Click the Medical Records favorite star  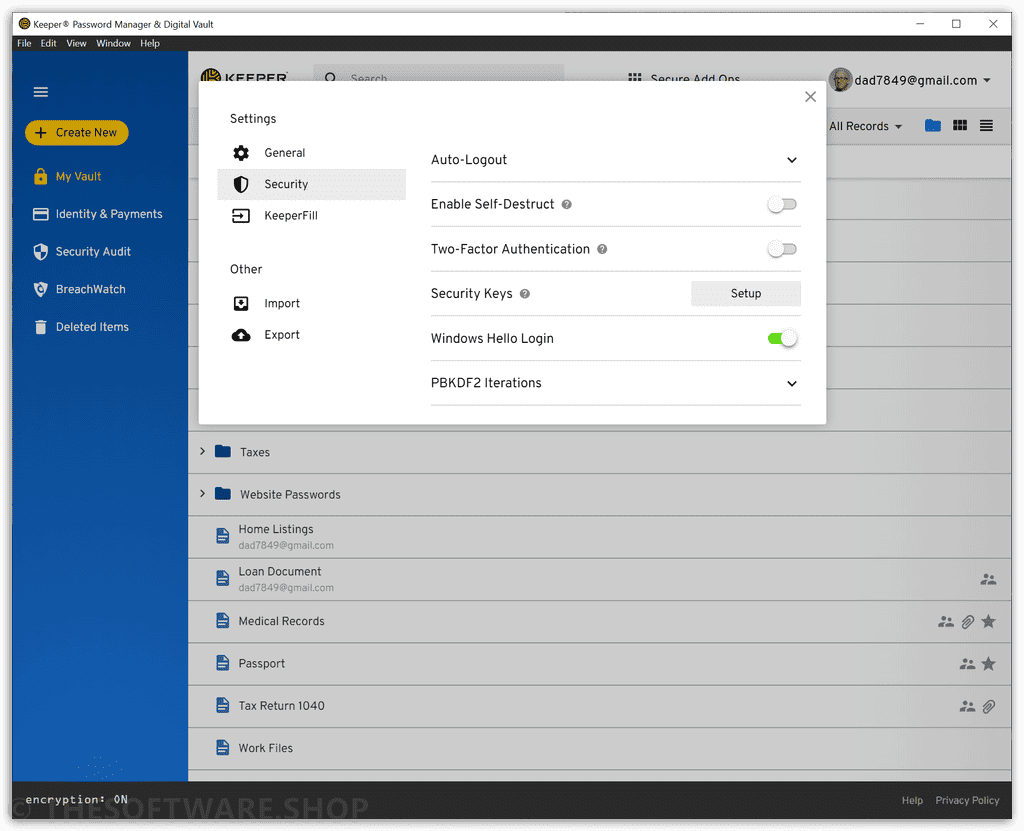pos(988,621)
